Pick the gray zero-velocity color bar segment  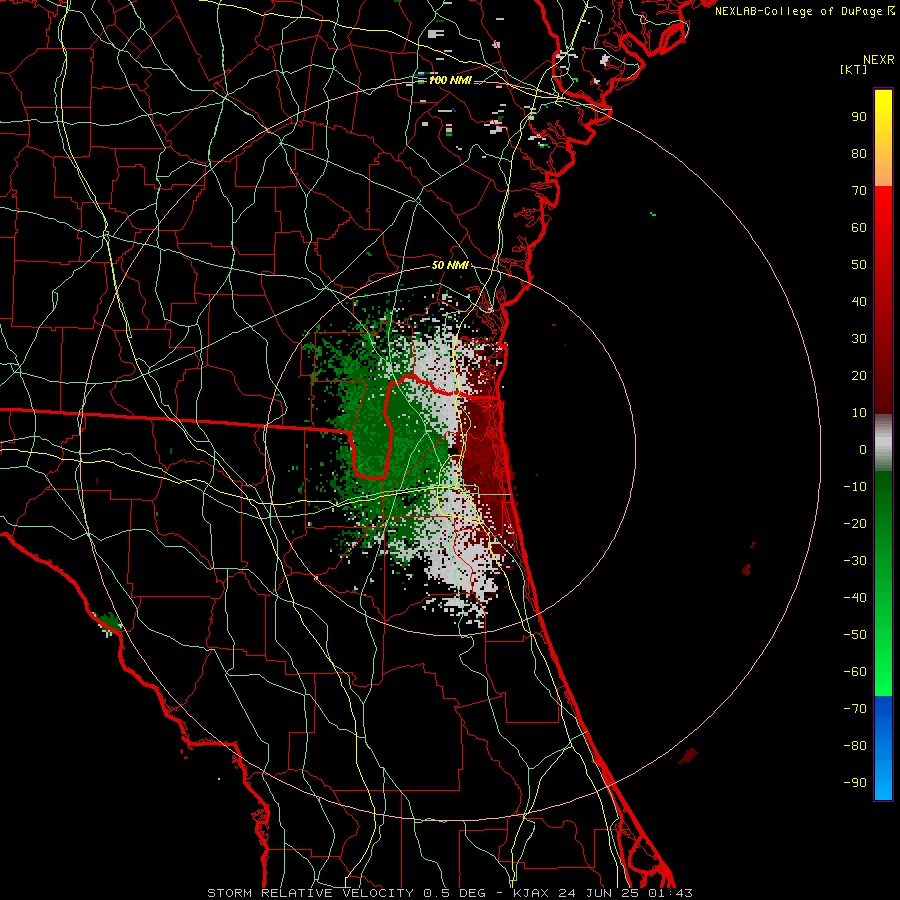tap(883, 443)
